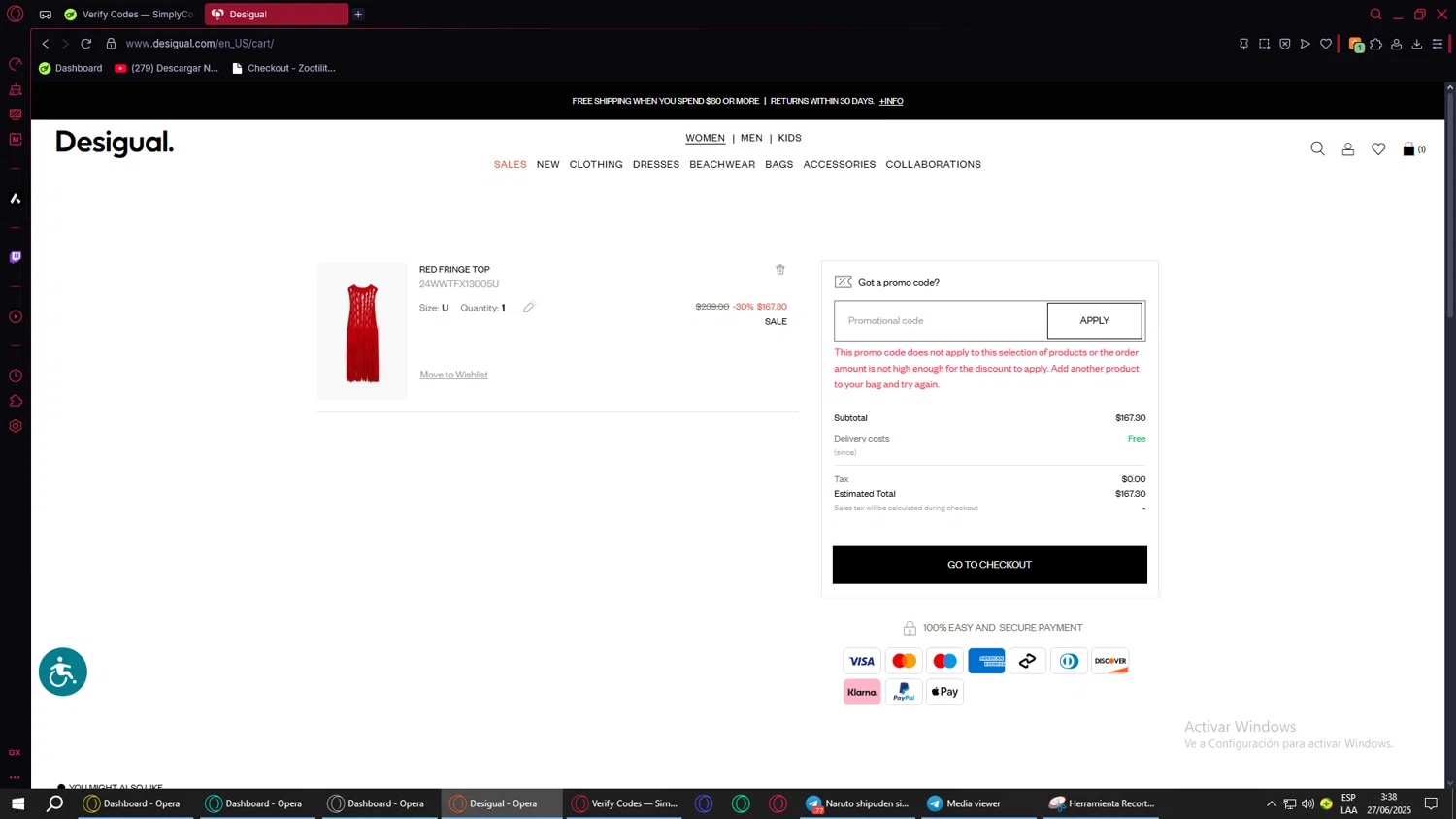Click the red fringe top thumbnail
Screen dimensions: 1456x819
click(362, 331)
